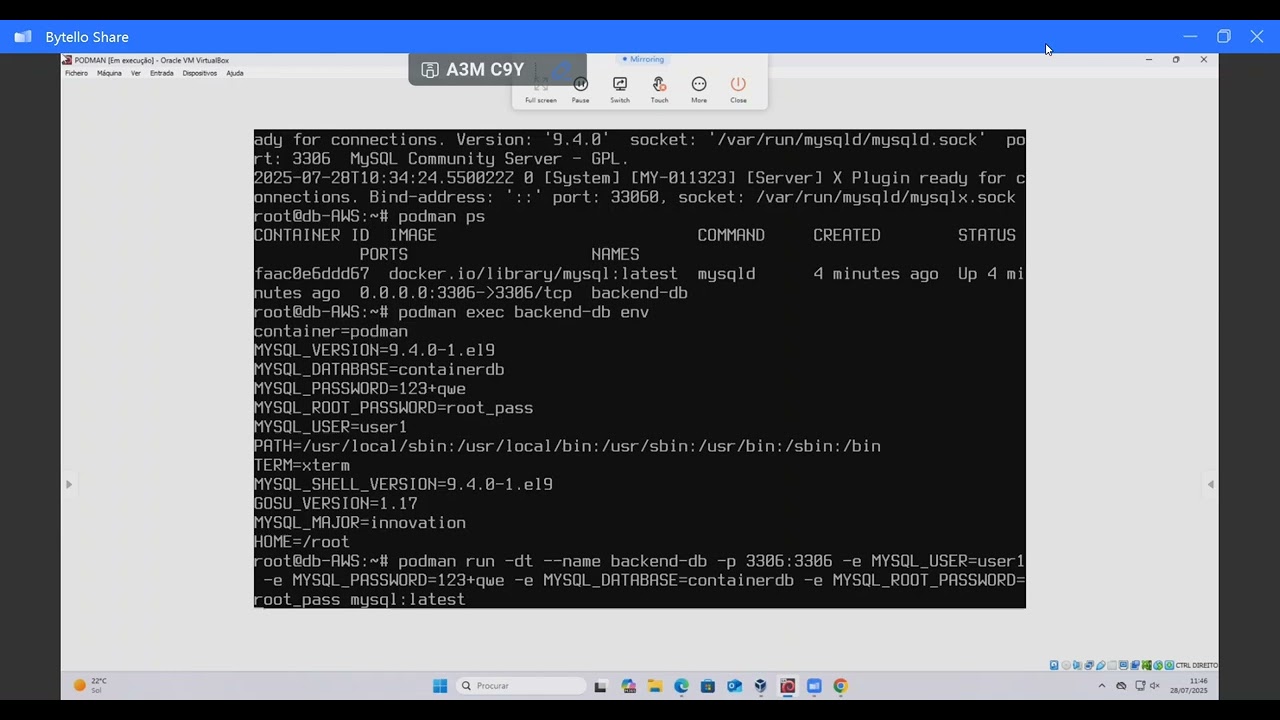Click the Bytello Share title bar logo
1280x720 pixels.
tap(23, 37)
